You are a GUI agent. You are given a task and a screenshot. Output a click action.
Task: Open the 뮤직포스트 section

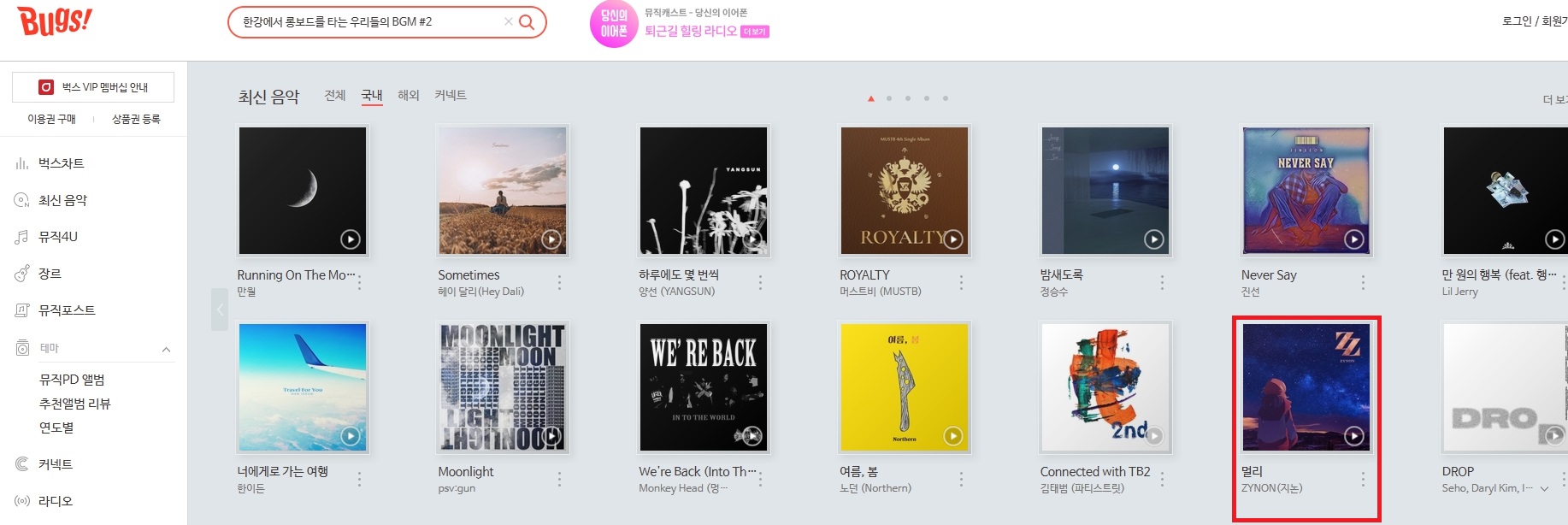click(67, 310)
